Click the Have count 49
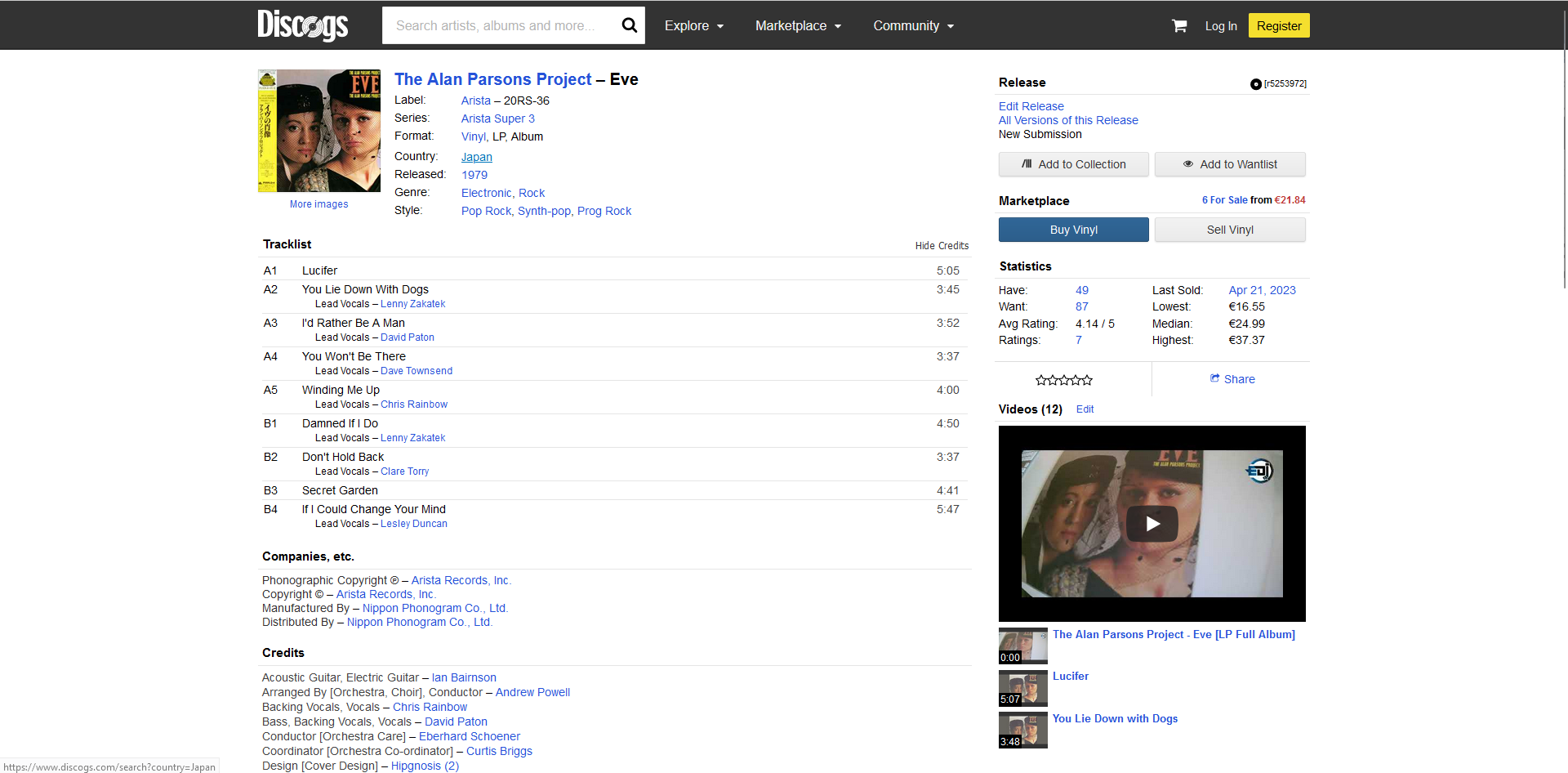Viewport: 1568px width, 773px height. [x=1082, y=290]
